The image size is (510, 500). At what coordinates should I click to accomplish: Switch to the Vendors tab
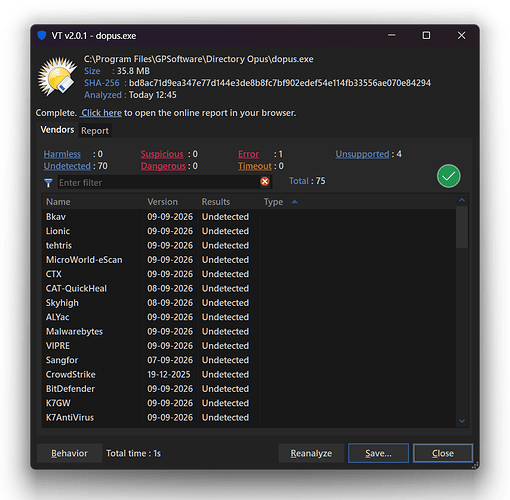tap(57, 130)
